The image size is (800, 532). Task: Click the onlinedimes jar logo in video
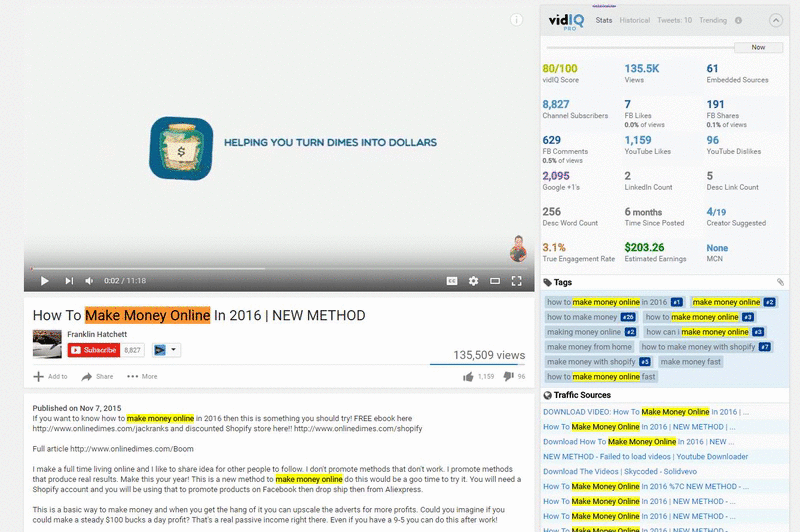point(181,148)
